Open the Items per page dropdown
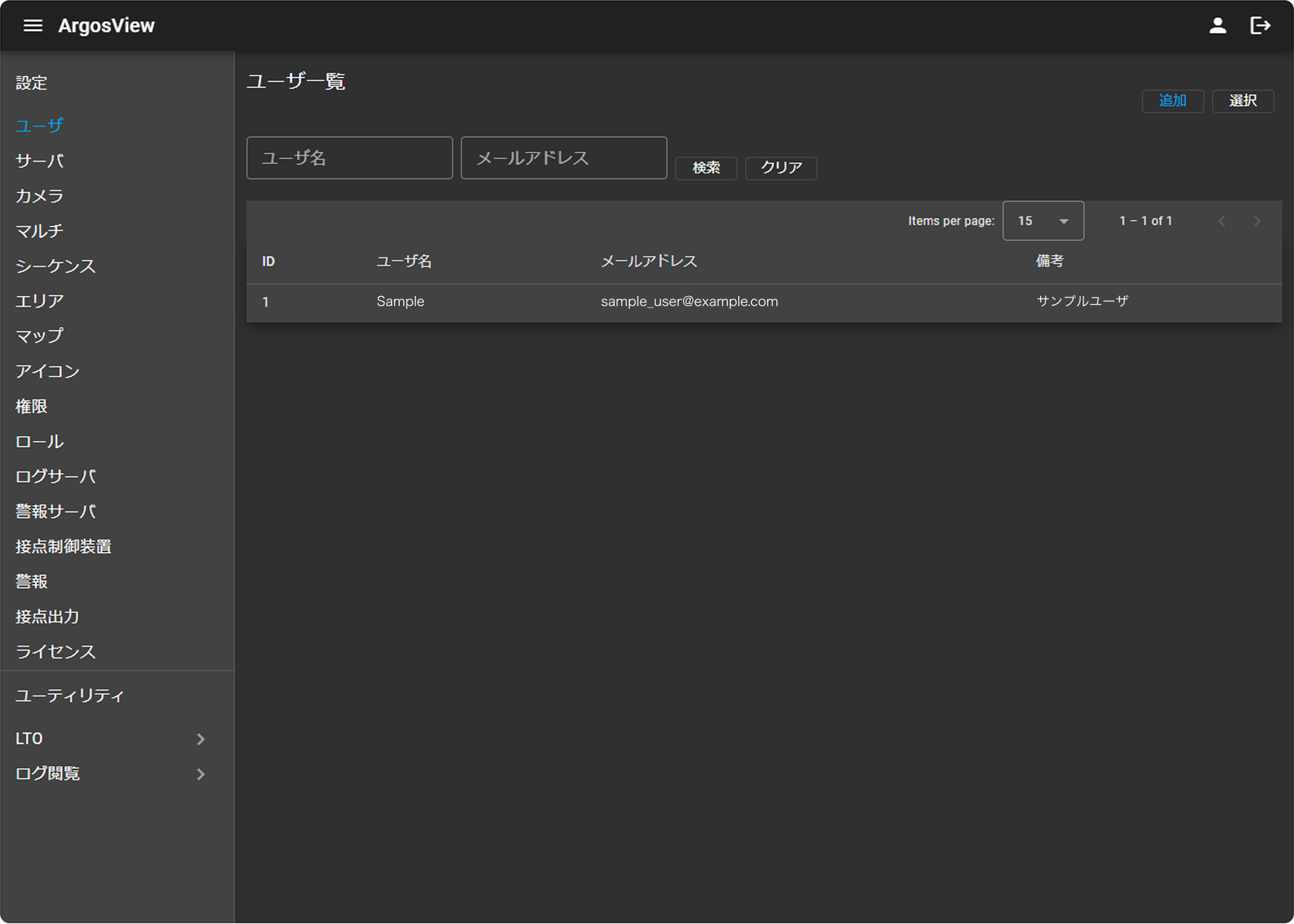Image resolution: width=1294 pixels, height=924 pixels. pos(1042,221)
